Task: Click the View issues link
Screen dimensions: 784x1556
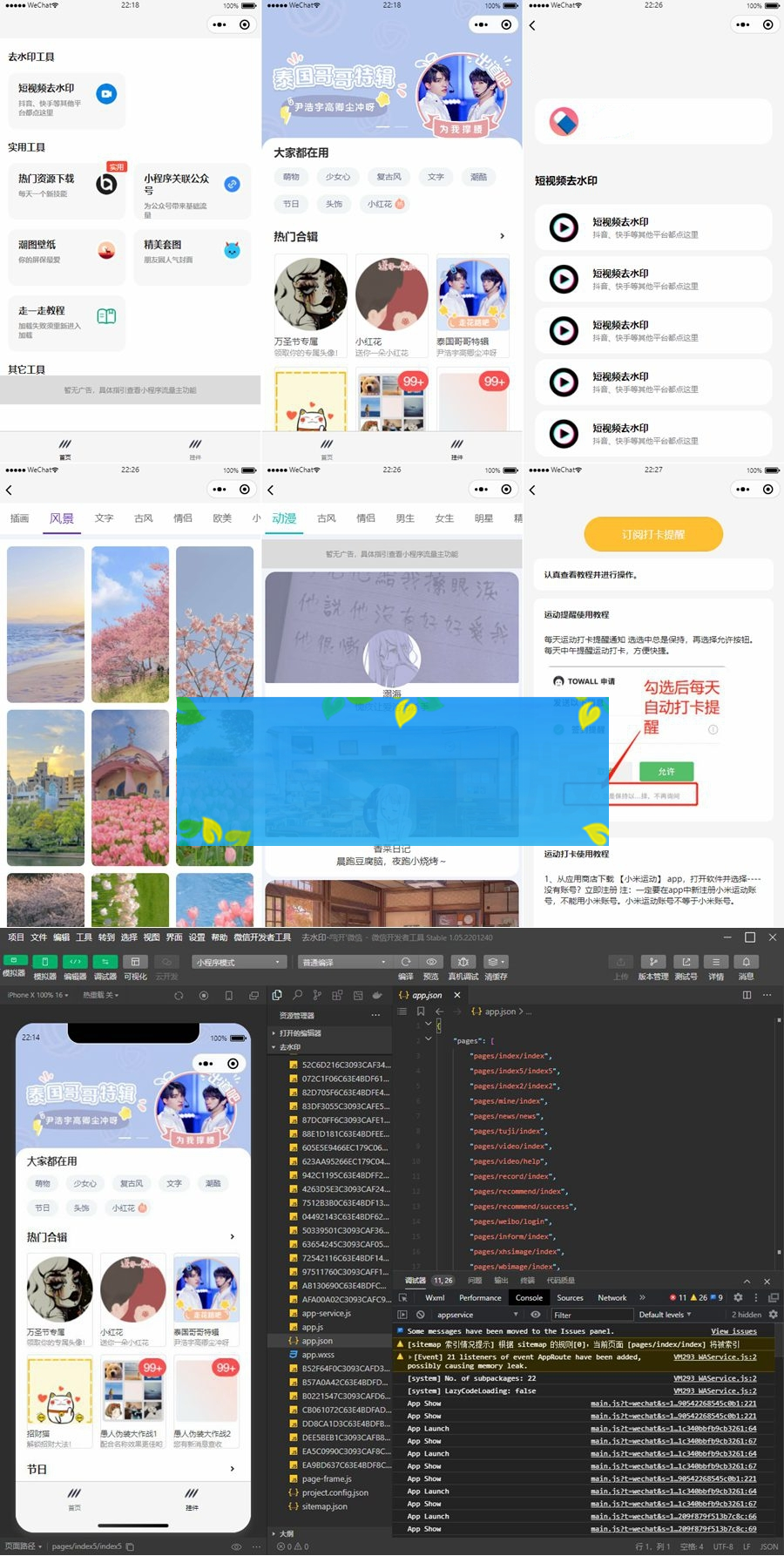Action: (x=733, y=1331)
